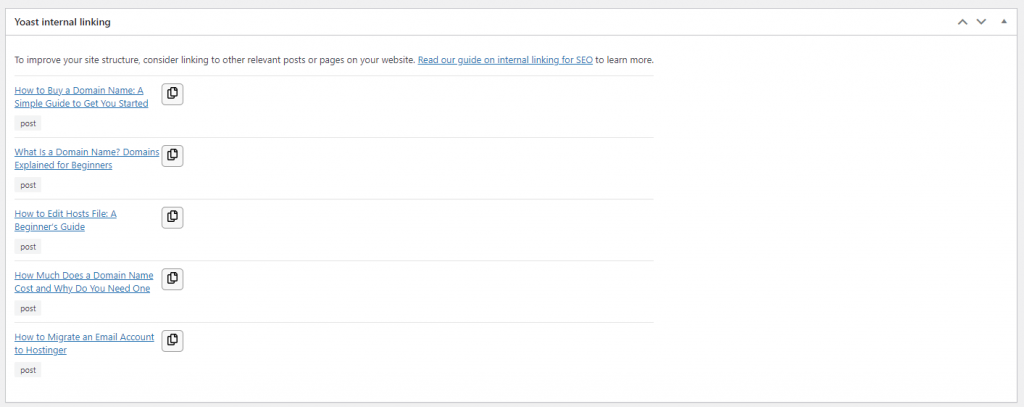The width and height of the screenshot is (1024, 407).
Task: Copy link for What Is a Domain Name post
Action: point(172,156)
